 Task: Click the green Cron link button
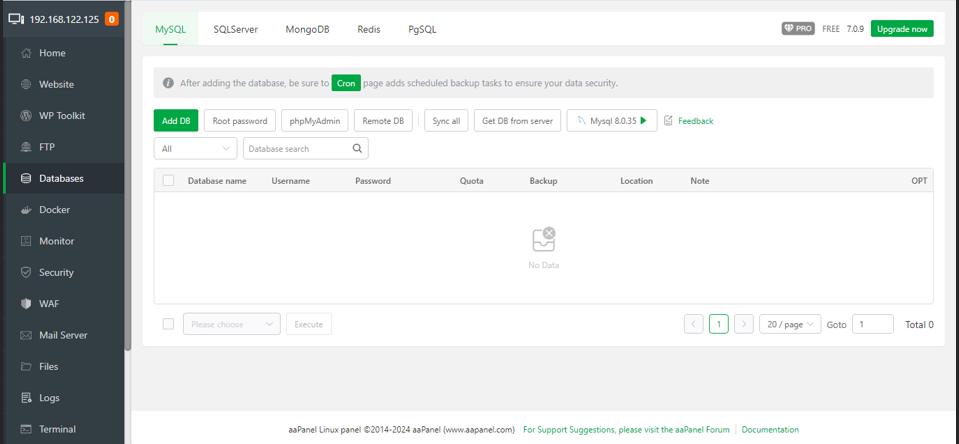(x=346, y=83)
